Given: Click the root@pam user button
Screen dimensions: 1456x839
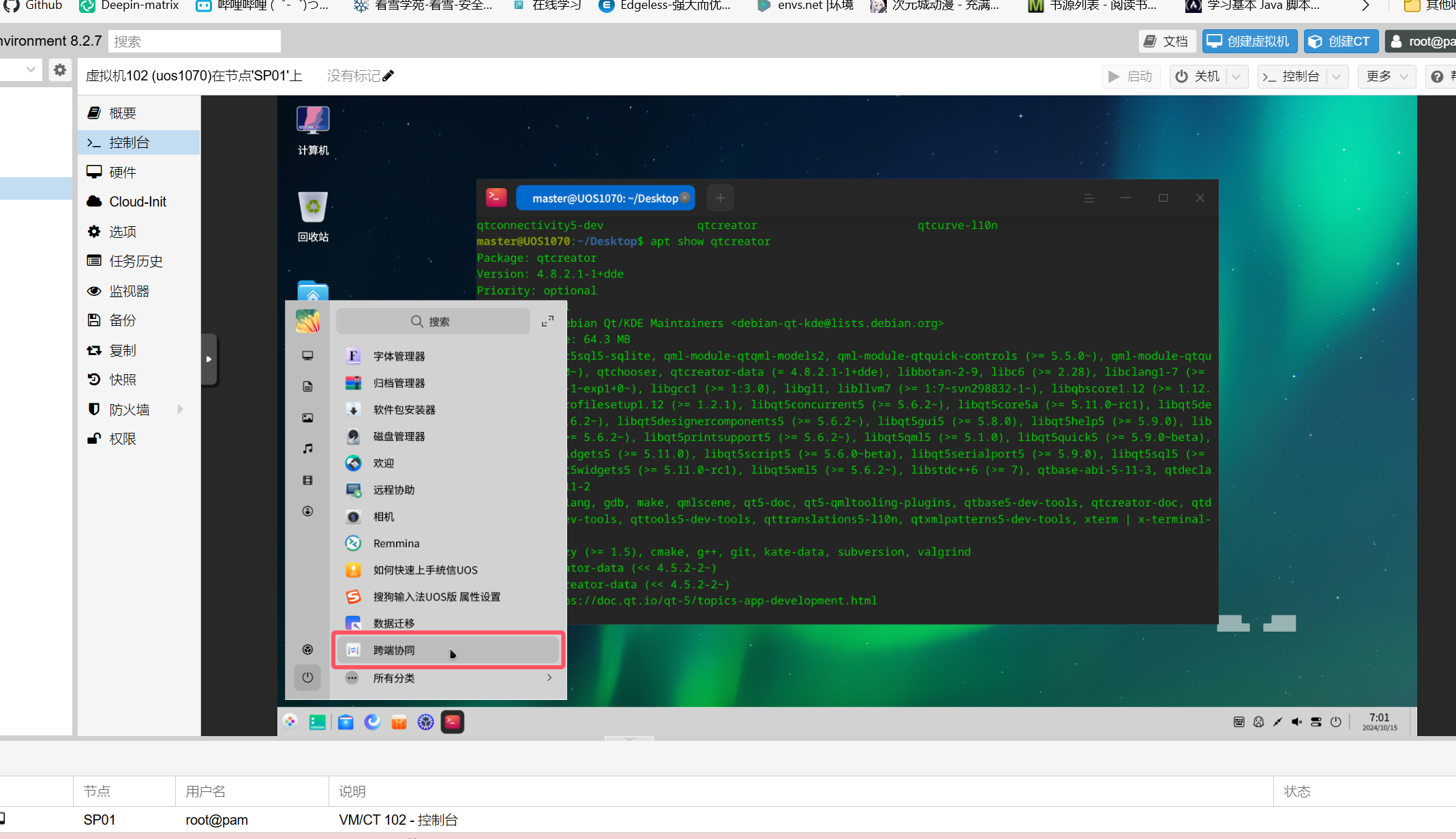Looking at the screenshot, I should (1422, 41).
